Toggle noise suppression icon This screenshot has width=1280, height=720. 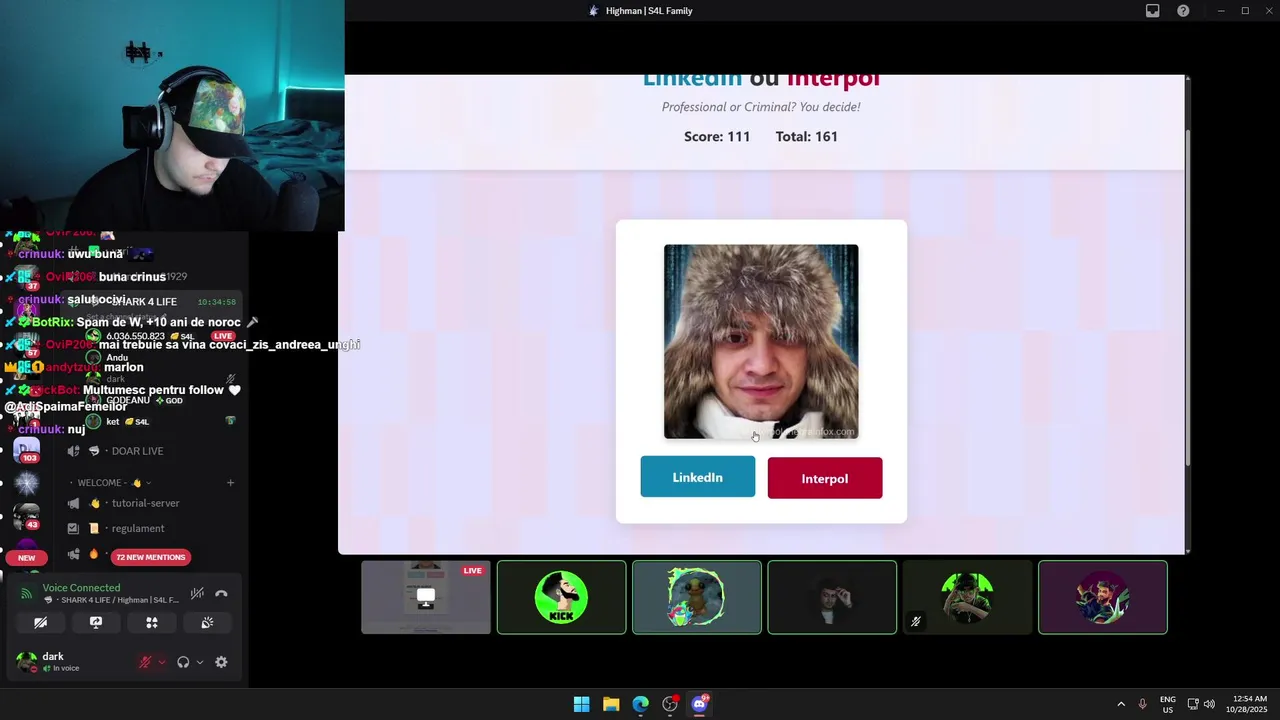[x=197, y=593]
